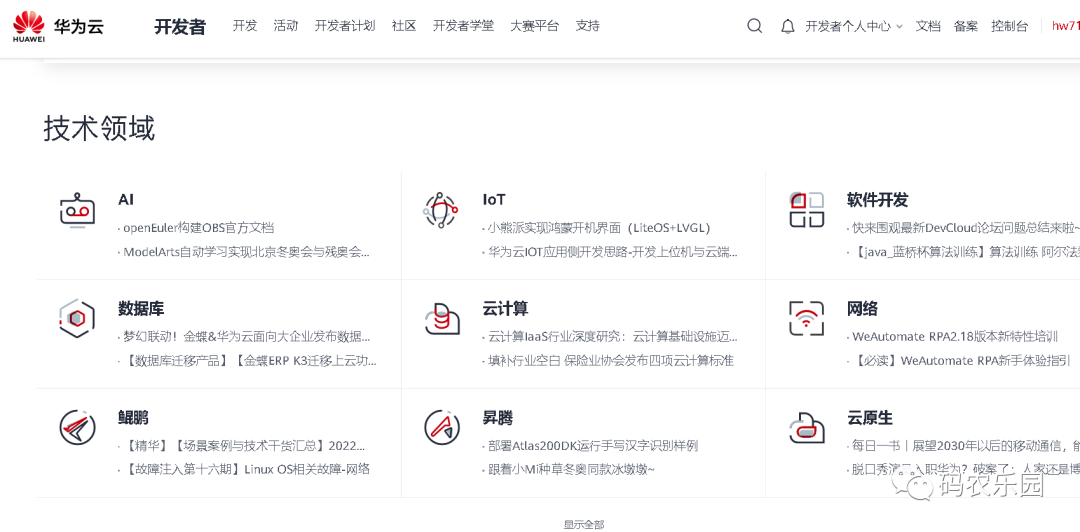Open the 控制台 link
Image resolution: width=1080 pixels, height=532 pixels.
pyautogui.click(x=1010, y=27)
